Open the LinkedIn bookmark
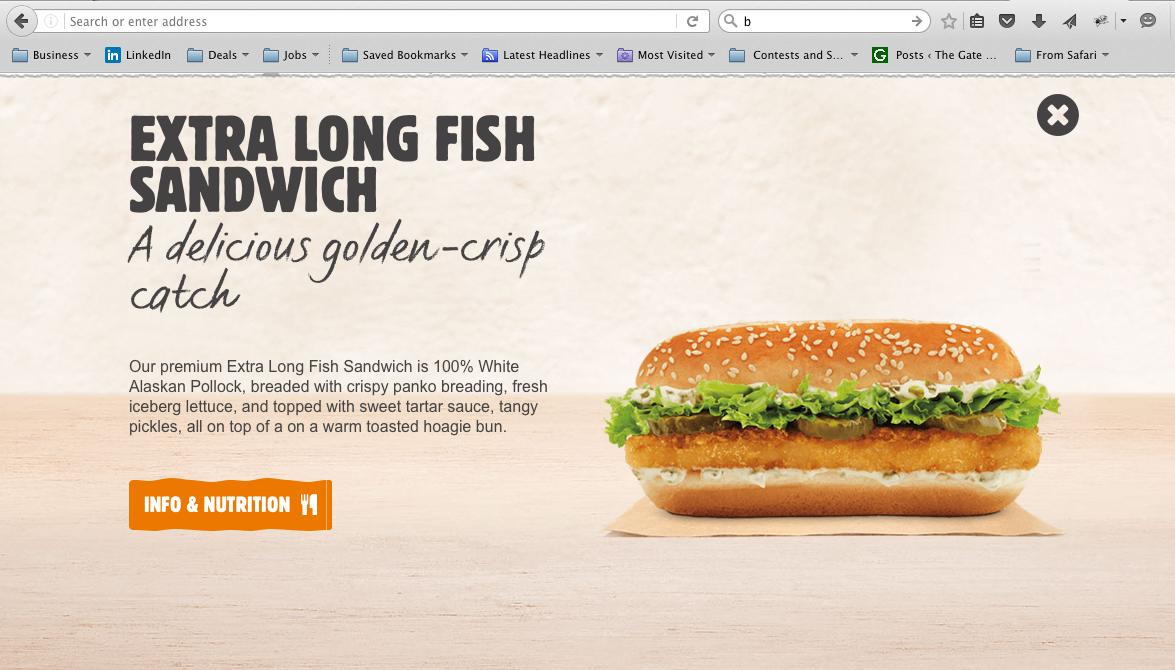This screenshot has width=1175, height=670. [139, 55]
